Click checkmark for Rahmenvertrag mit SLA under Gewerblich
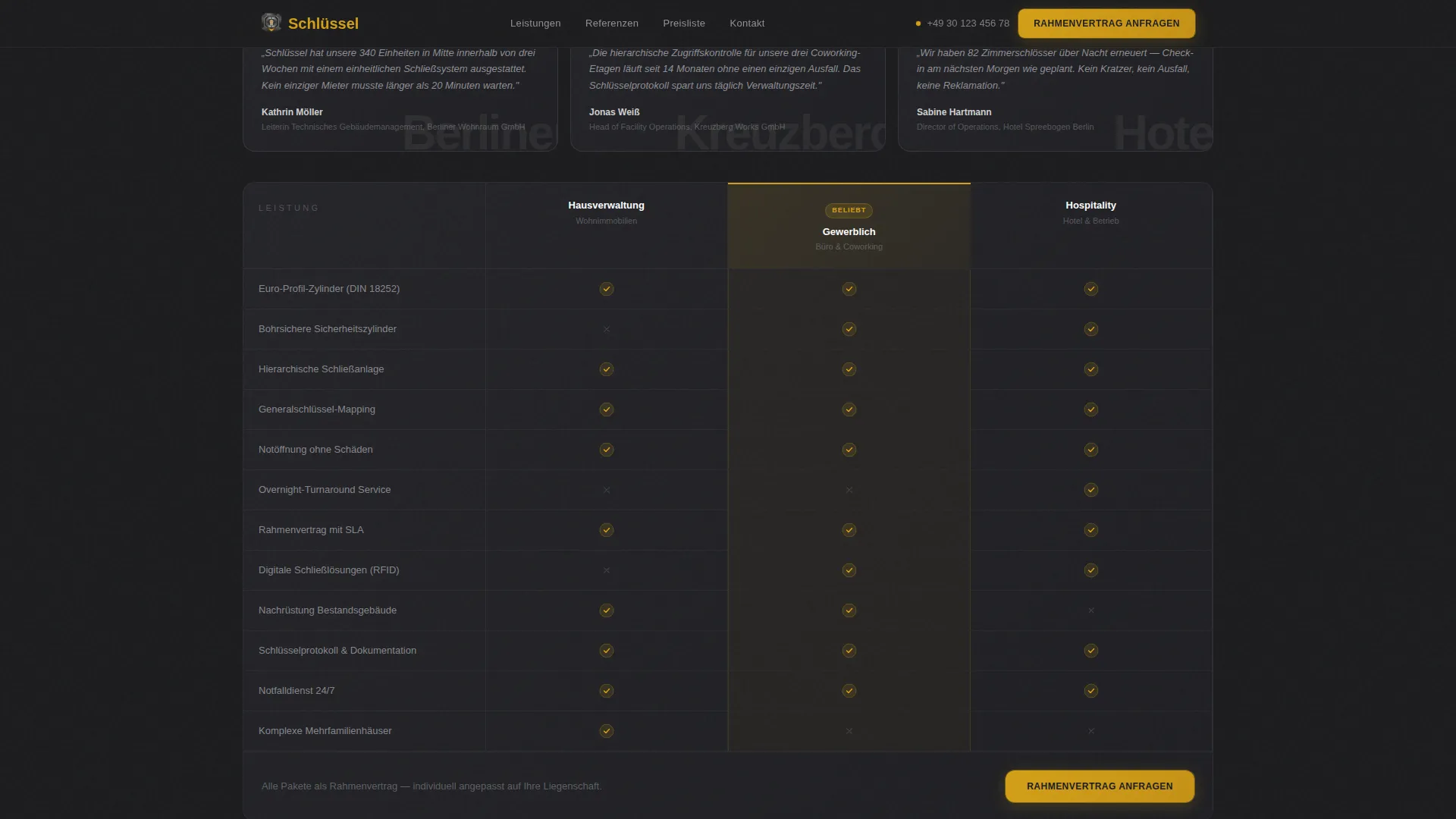The height and width of the screenshot is (819, 1456). tap(849, 530)
